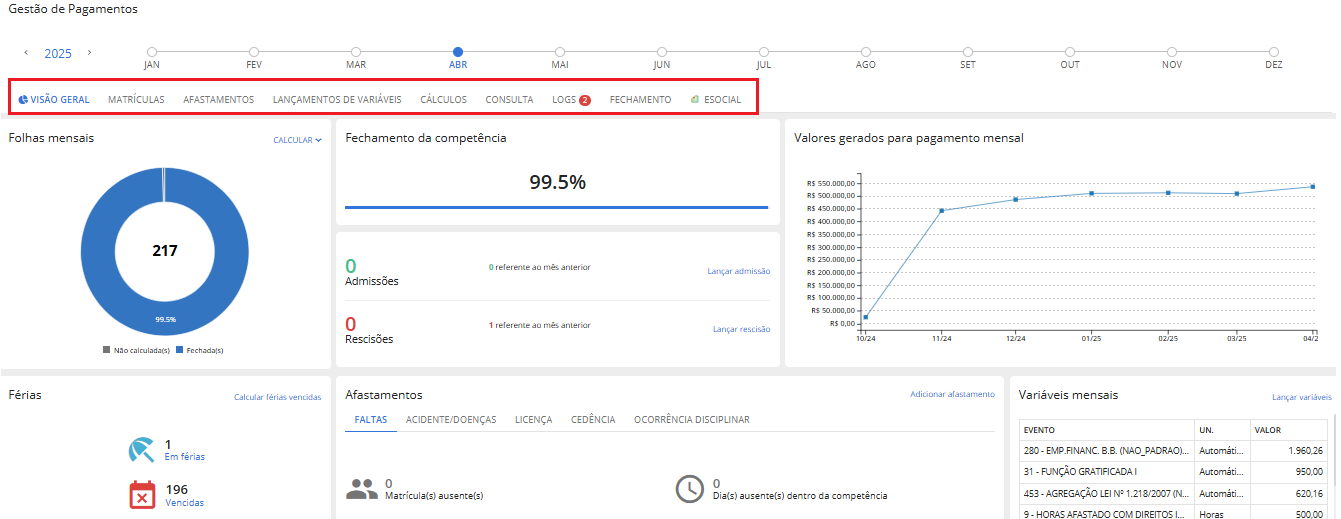Open the eSocial tab
Viewport: 1341px width, 519px height.
pyautogui.click(x=716, y=100)
